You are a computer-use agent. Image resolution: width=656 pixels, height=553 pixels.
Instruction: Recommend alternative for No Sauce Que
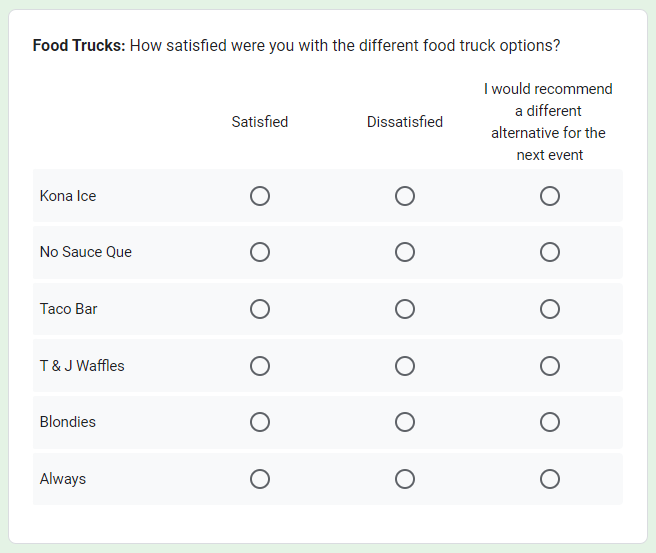[x=549, y=252]
